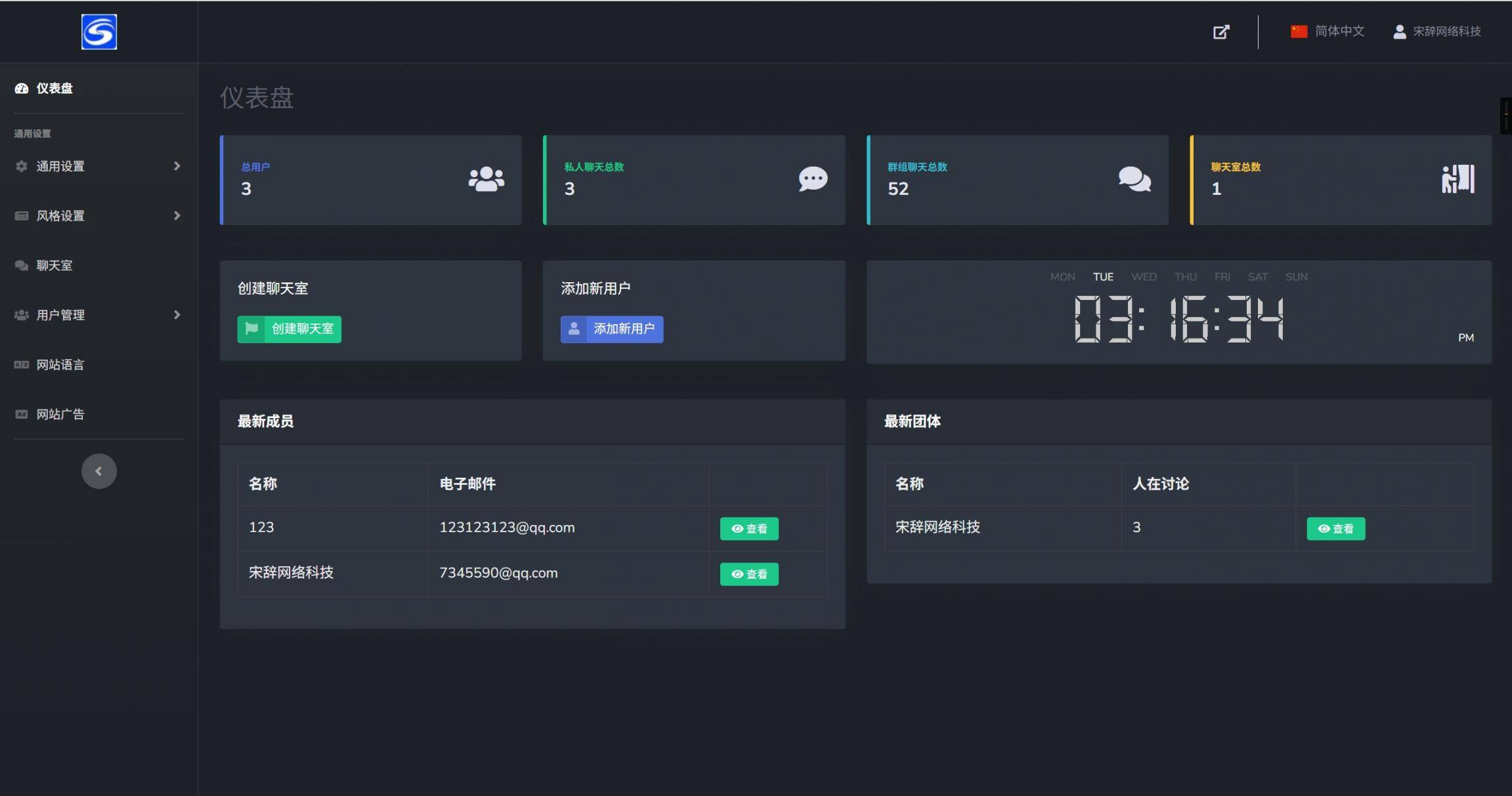The image size is (1512, 796).
Task: Open 网站语言 menu item
Action: coord(60,365)
